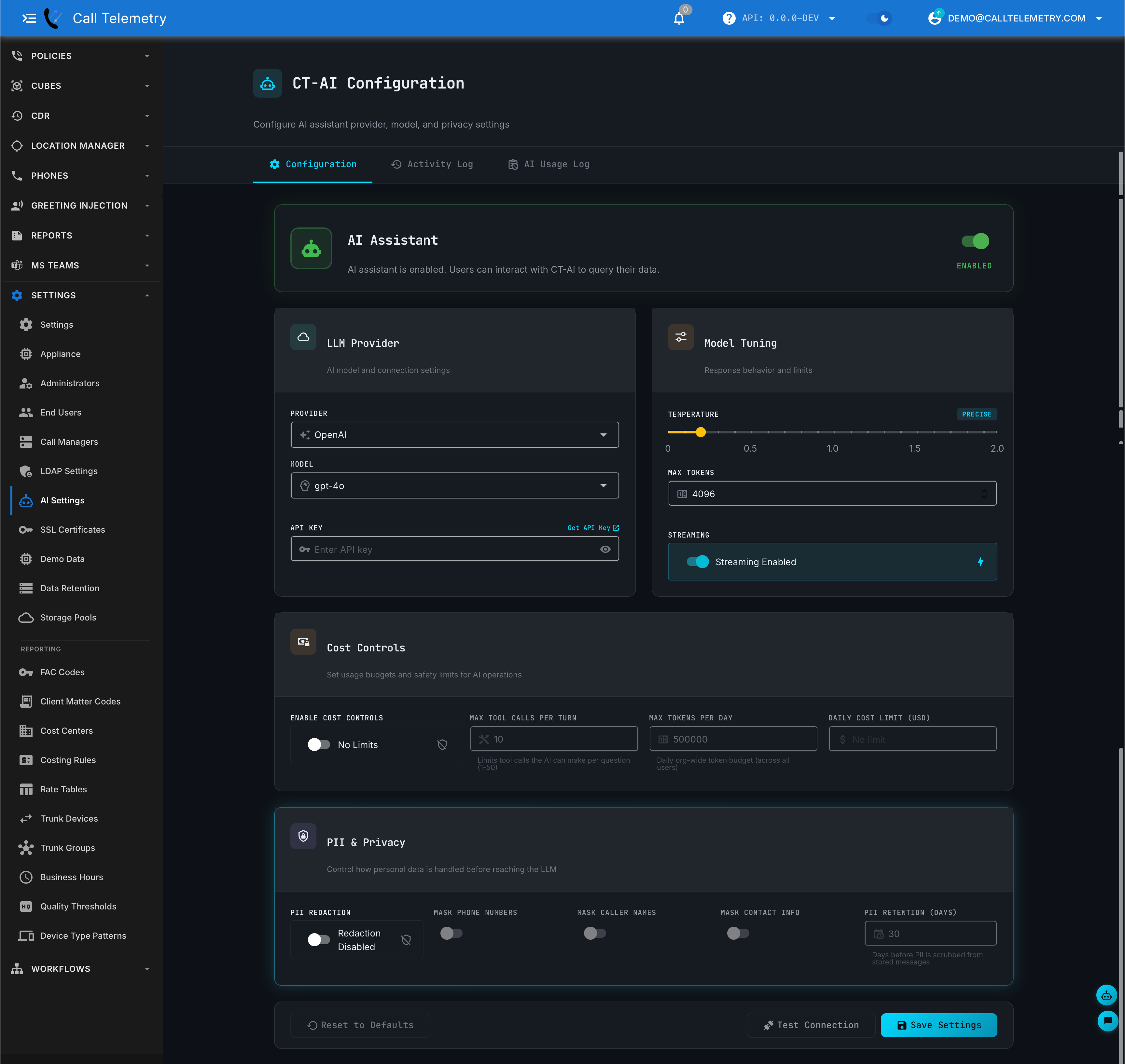Expand the Location Manager section
The height and width of the screenshot is (1064, 1125).
coord(81,146)
